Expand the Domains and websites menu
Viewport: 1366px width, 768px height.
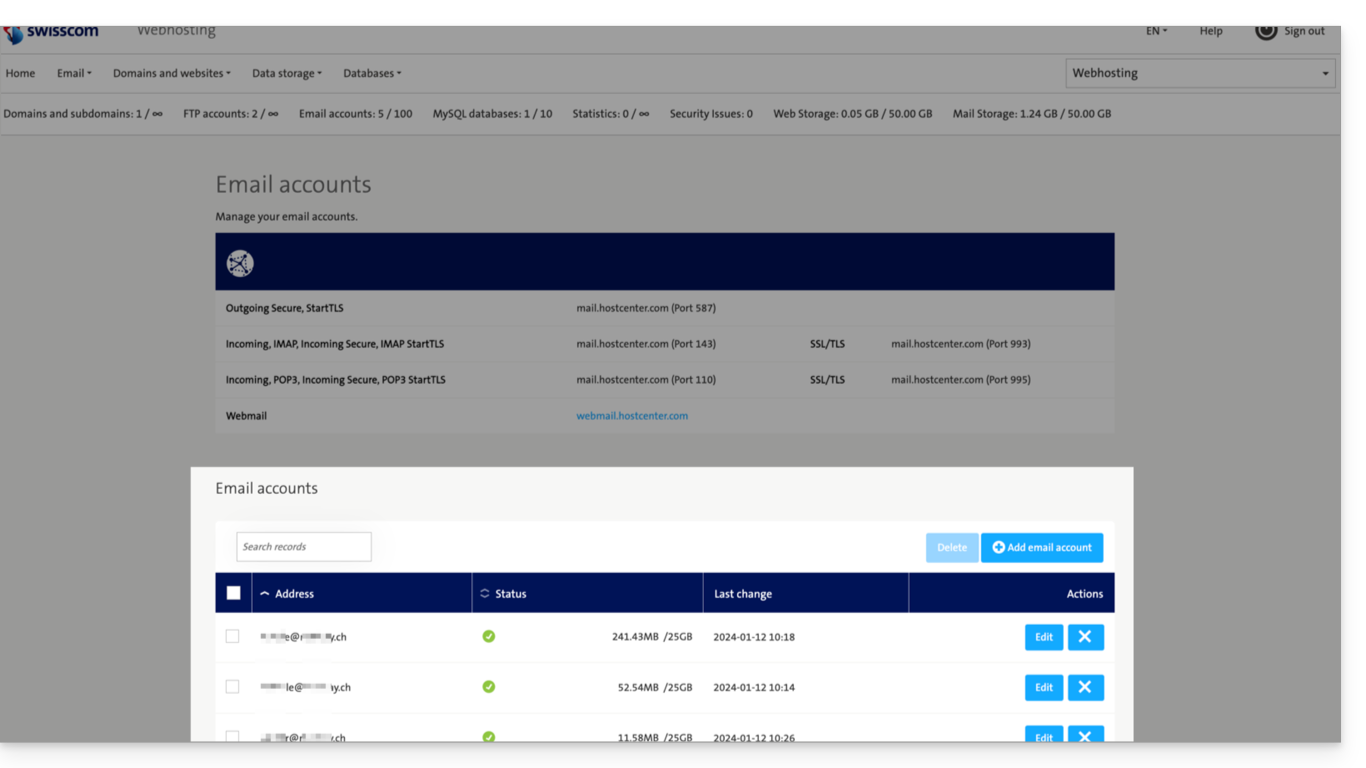click(x=171, y=73)
